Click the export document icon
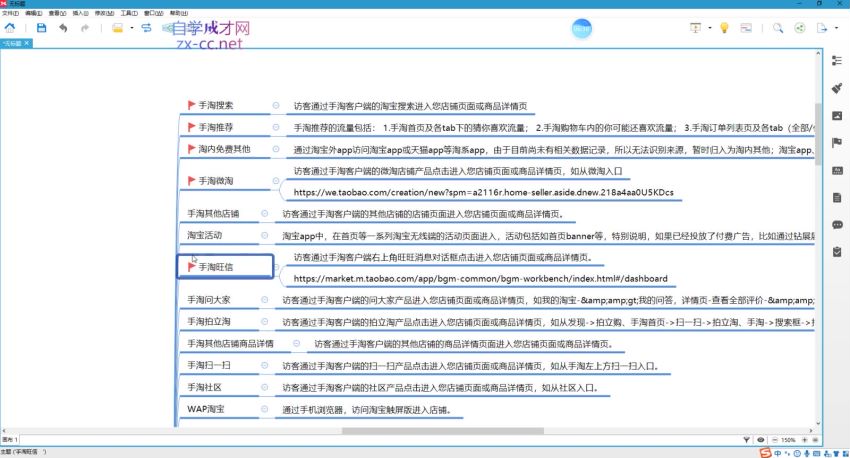This screenshot has width=850, height=458. point(822,28)
